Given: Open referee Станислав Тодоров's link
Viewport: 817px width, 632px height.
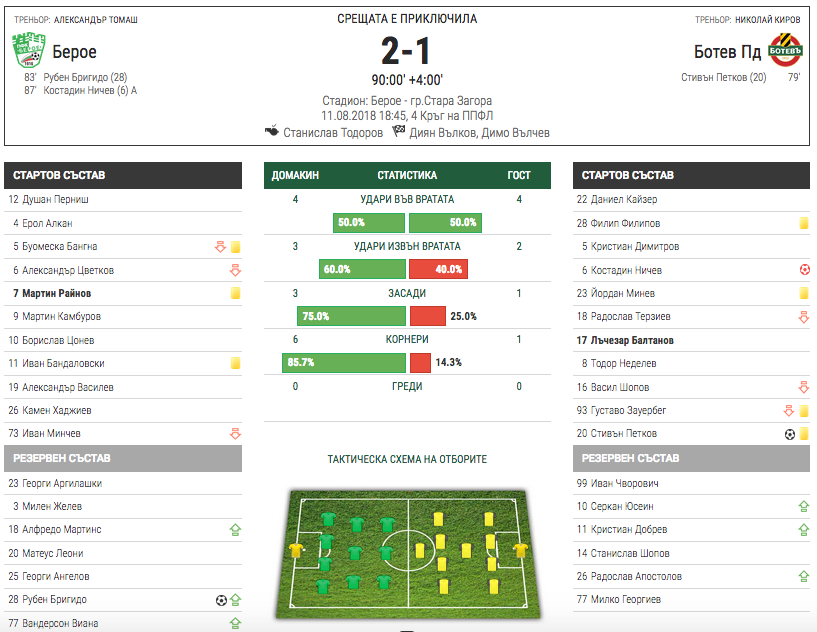Looking at the screenshot, I should (x=333, y=132).
